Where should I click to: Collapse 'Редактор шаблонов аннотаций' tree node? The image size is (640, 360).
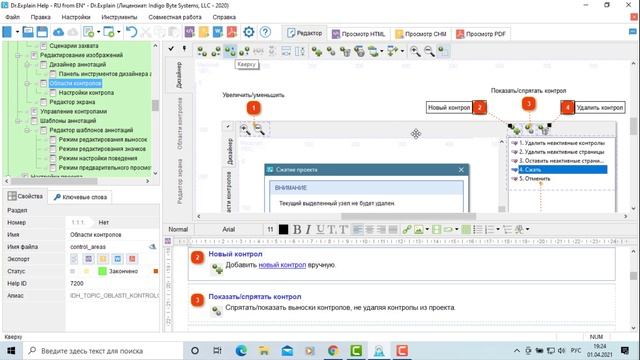(x=27, y=130)
